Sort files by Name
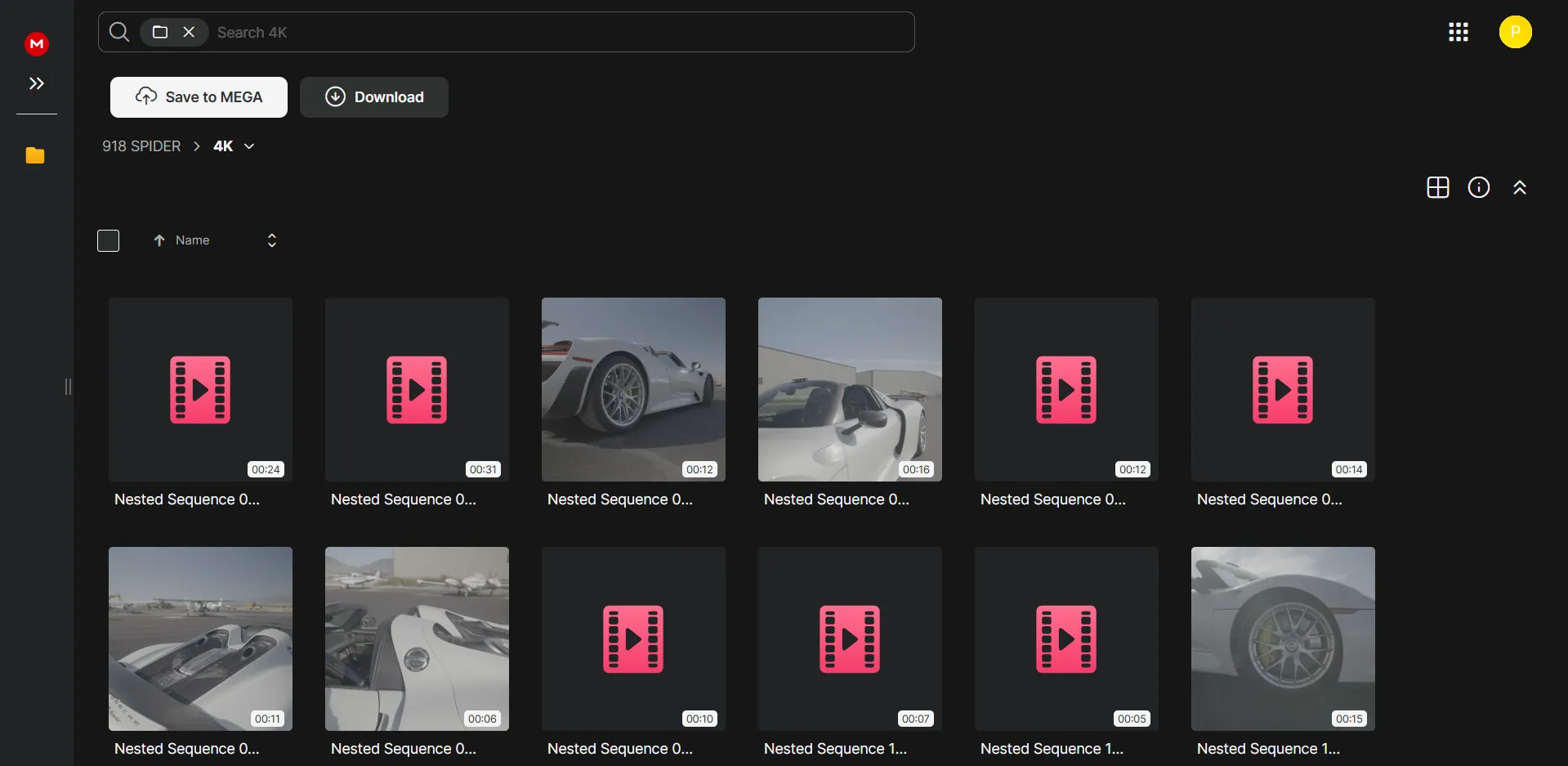This screenshot has height=766, width=1568. click(192, 240)
